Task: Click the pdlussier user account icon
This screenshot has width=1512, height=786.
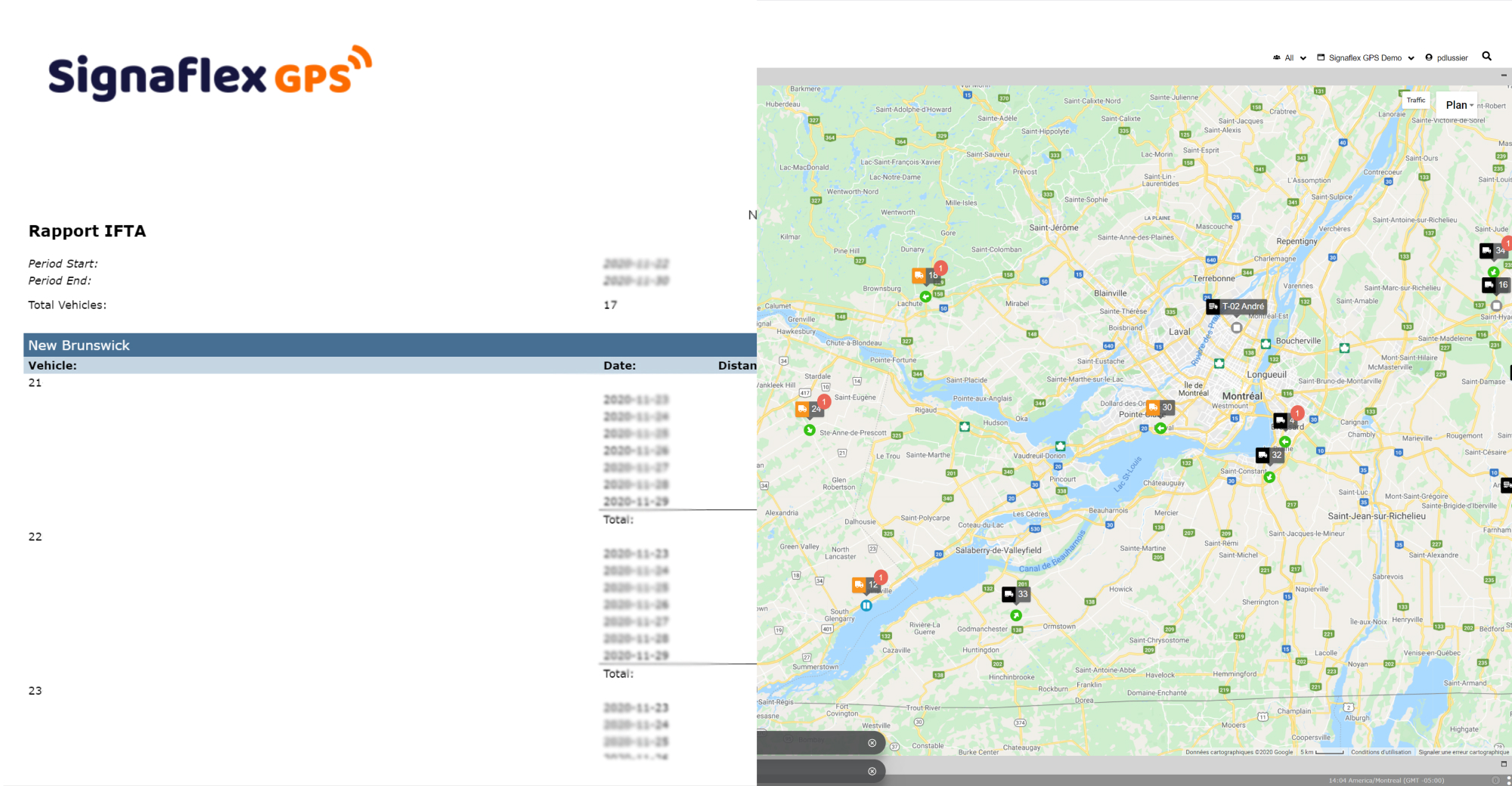Action: tap(1429, 57)
